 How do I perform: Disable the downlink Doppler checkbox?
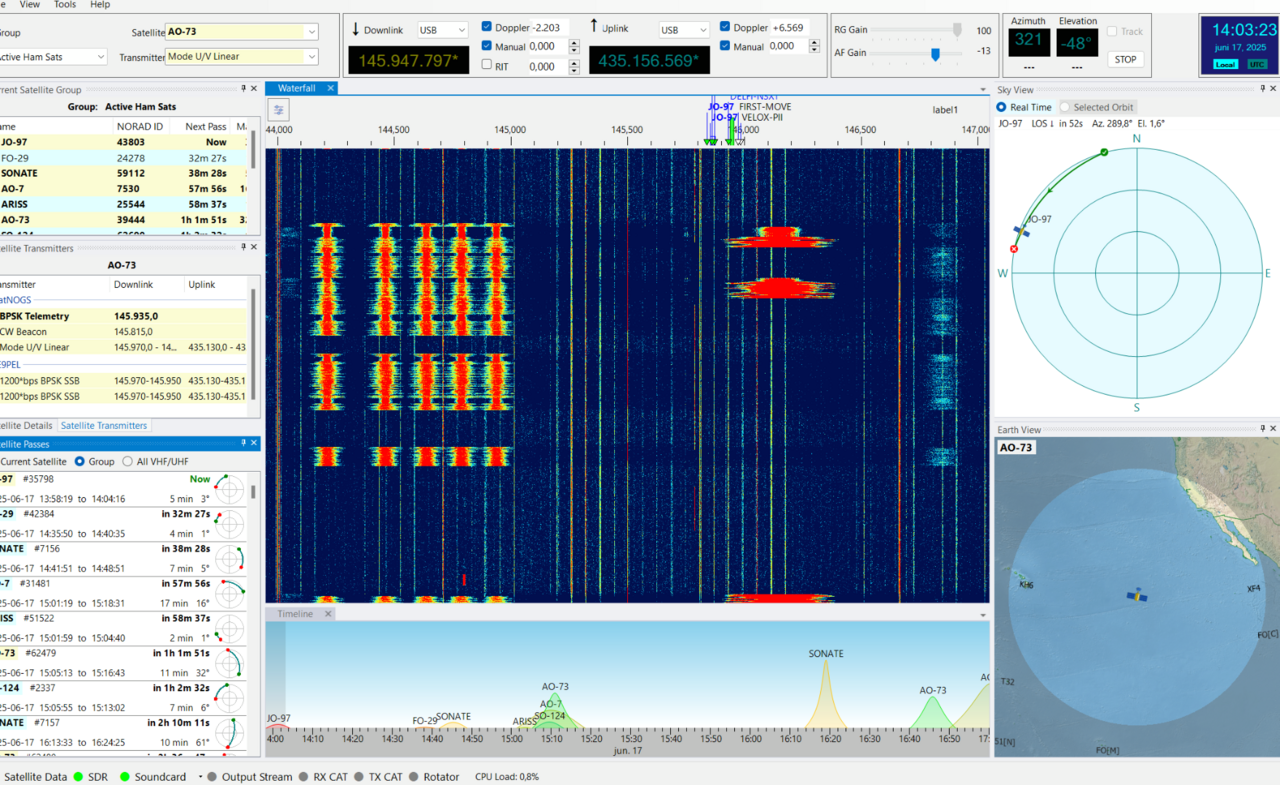tap(487, 27)
